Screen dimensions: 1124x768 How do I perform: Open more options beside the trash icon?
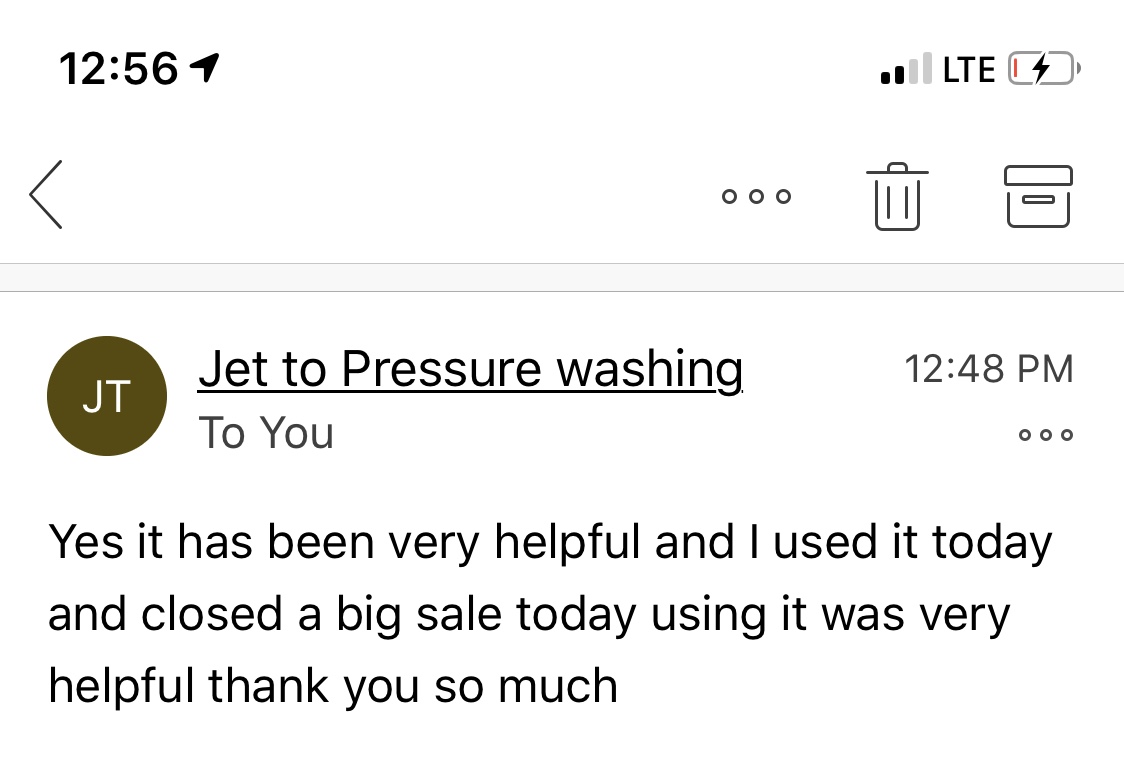(756, 196)
